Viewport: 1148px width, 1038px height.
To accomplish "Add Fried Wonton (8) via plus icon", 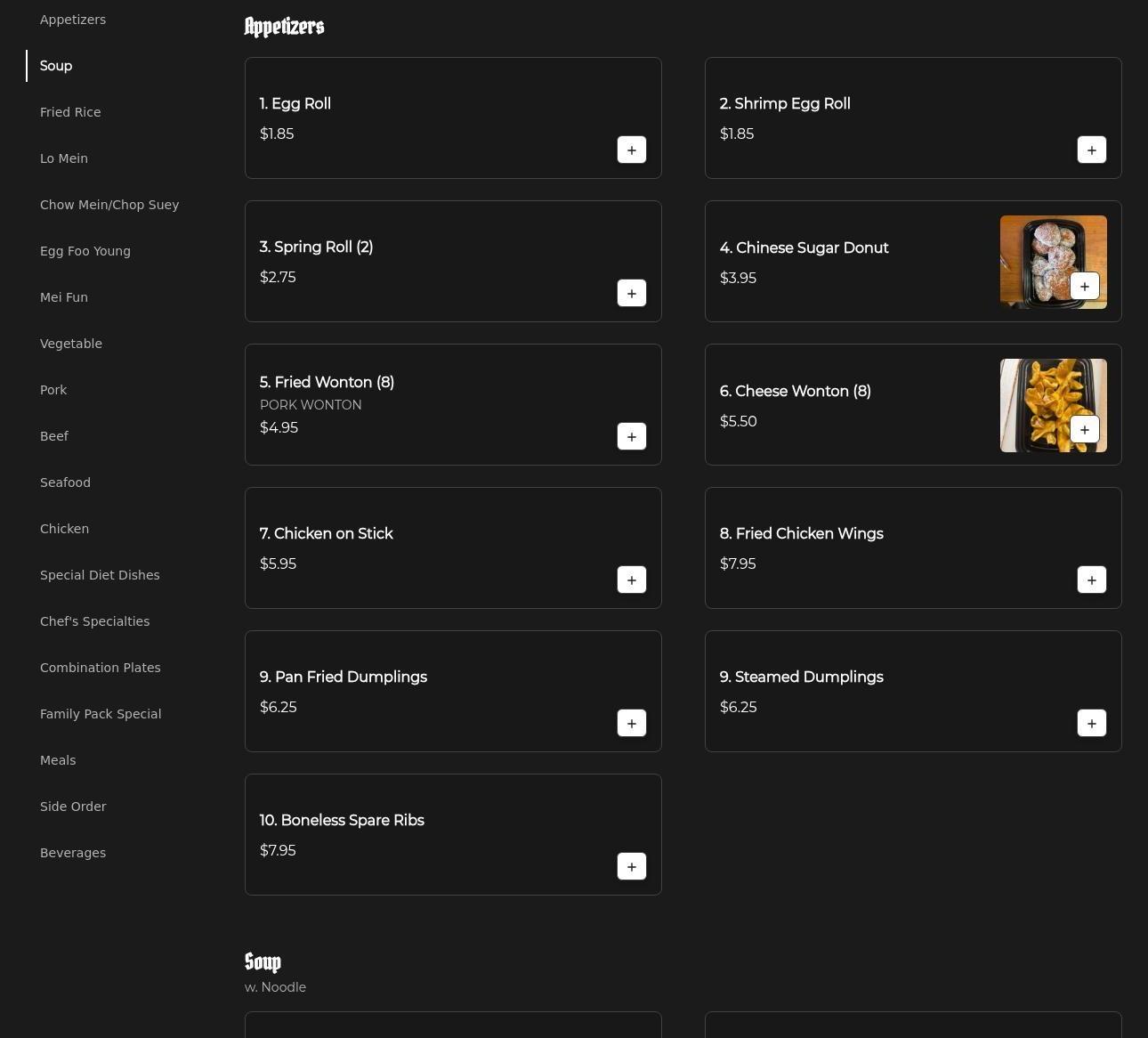I will 632,436.
